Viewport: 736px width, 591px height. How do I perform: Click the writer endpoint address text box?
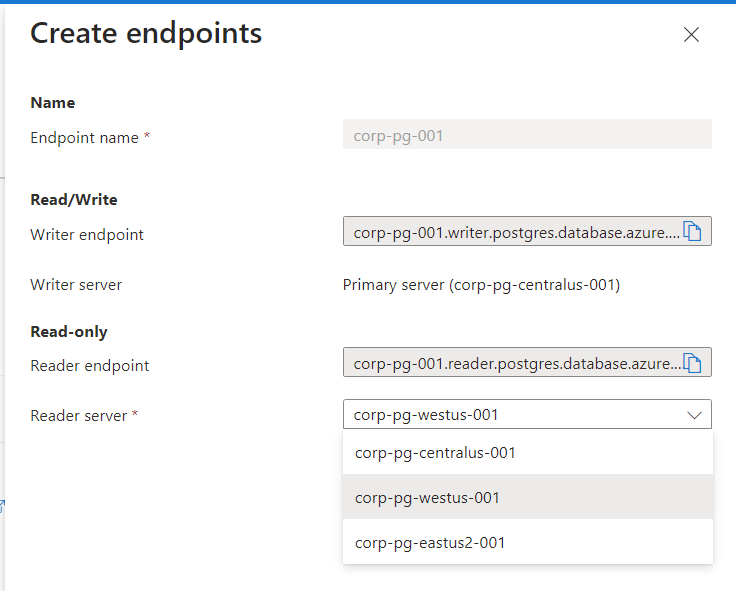513,231
